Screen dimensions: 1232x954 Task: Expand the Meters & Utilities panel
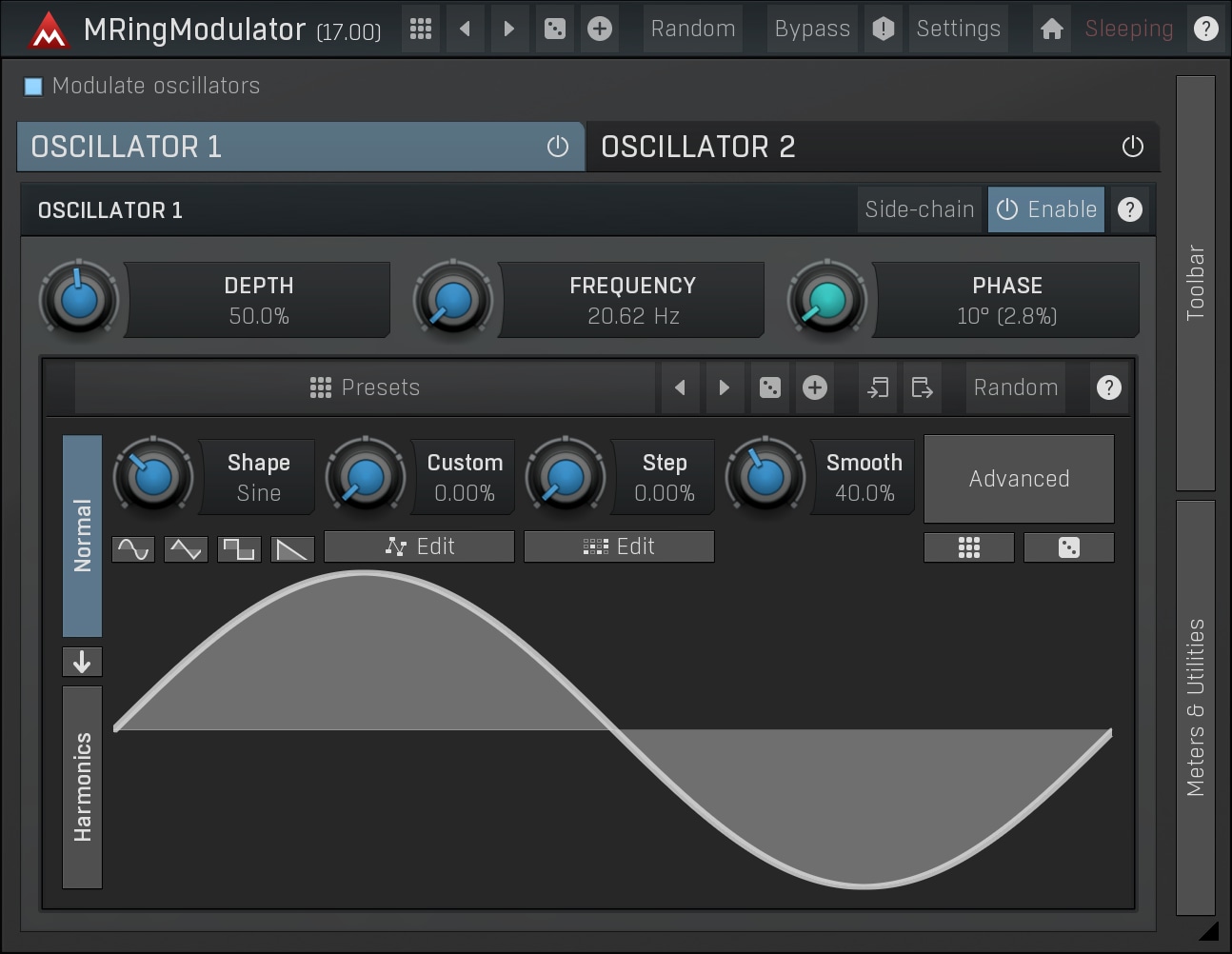tap(1195, 706)
